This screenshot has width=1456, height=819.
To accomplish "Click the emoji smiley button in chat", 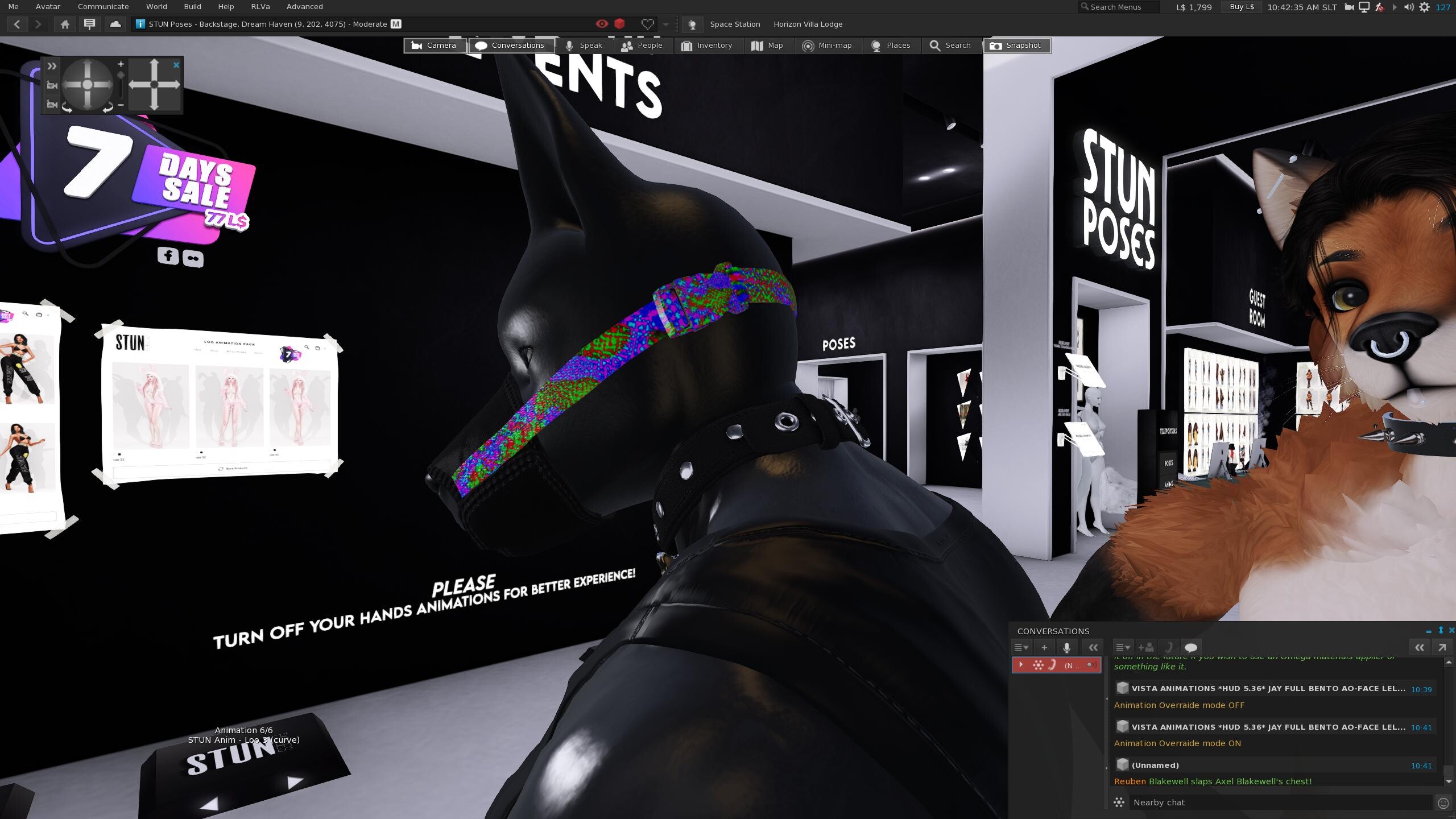I will [1443, 803].
